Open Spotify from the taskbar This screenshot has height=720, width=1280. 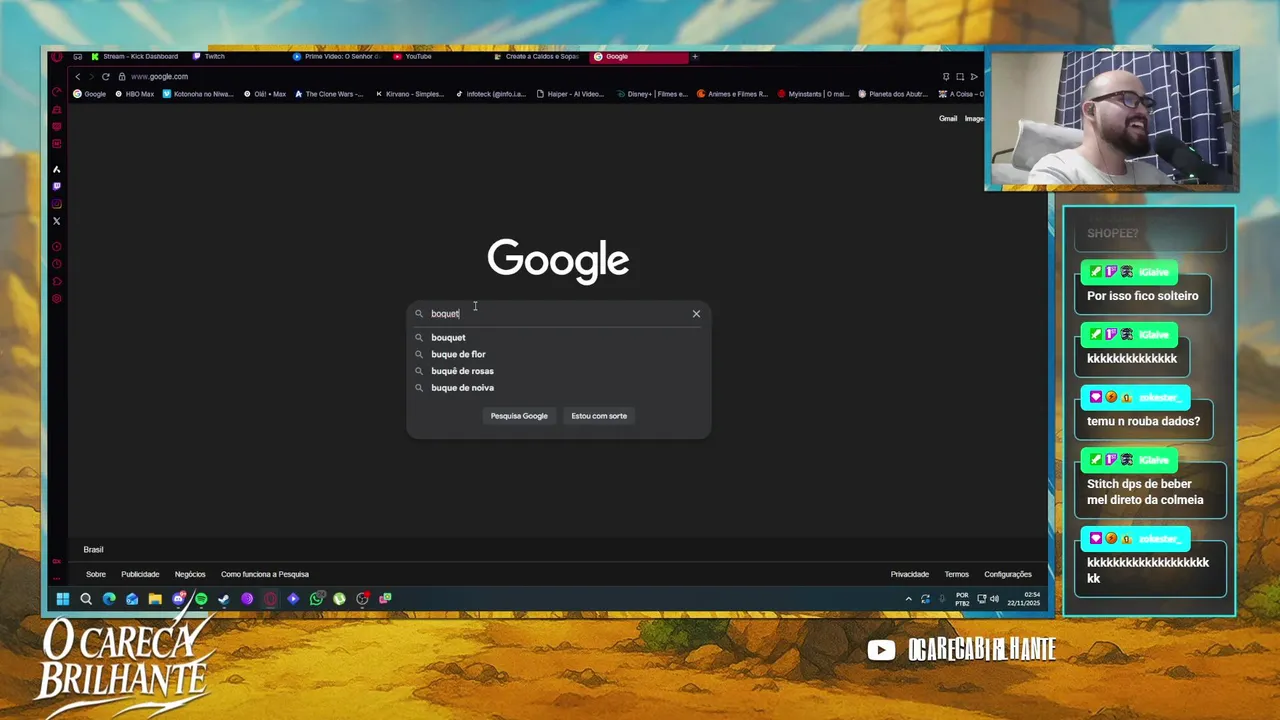click(201, 599)
